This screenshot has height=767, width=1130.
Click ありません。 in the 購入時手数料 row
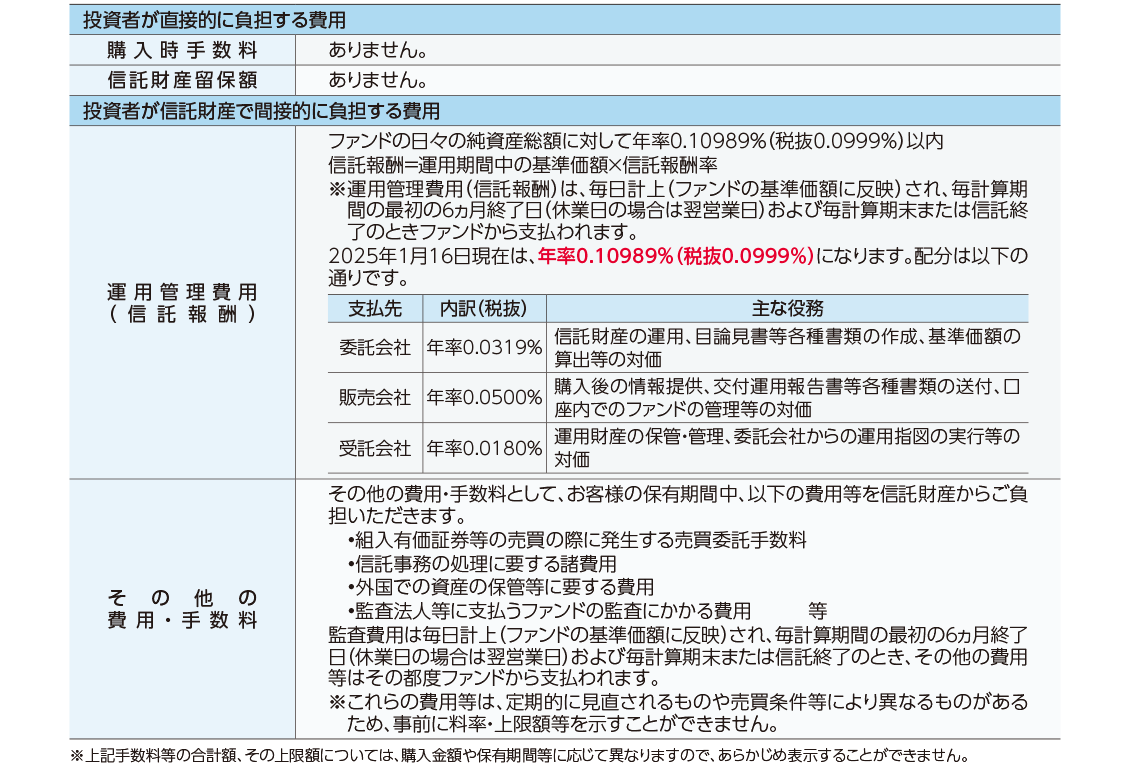(379, 50)
